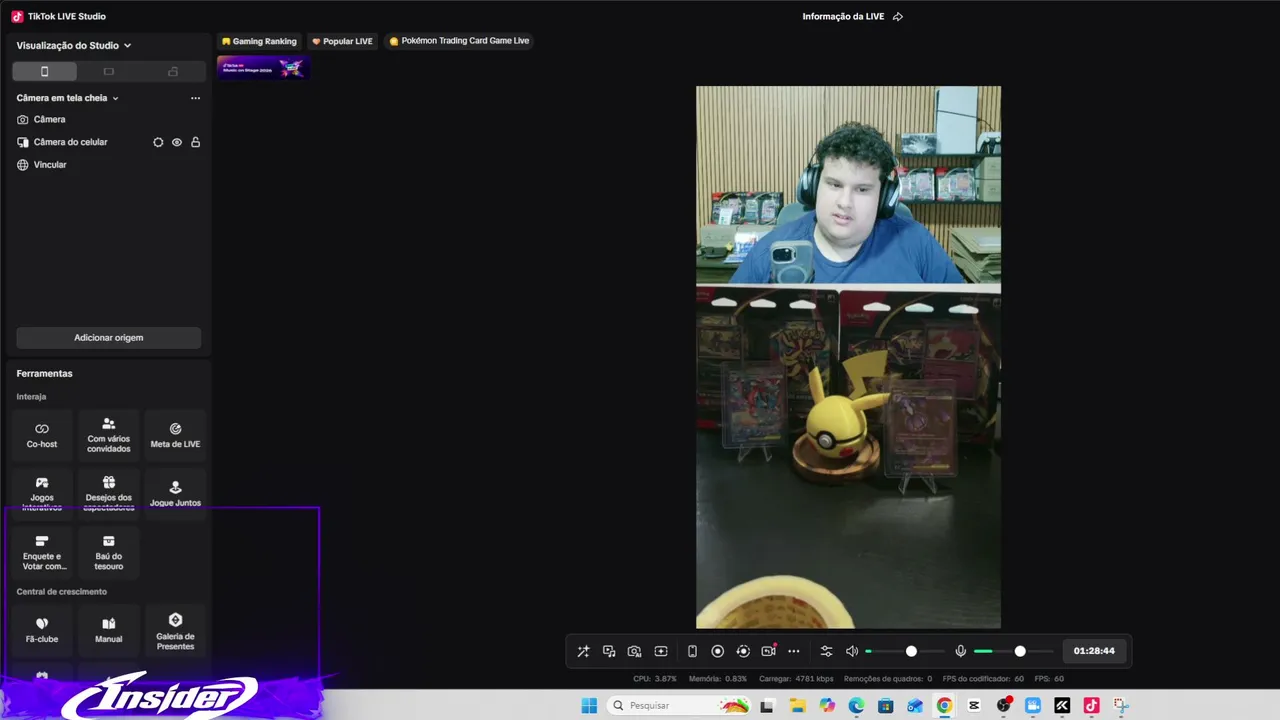This screenshot has height=720, width=1280.
Task: Mute the microphone
Action: (x=961, y=651)
